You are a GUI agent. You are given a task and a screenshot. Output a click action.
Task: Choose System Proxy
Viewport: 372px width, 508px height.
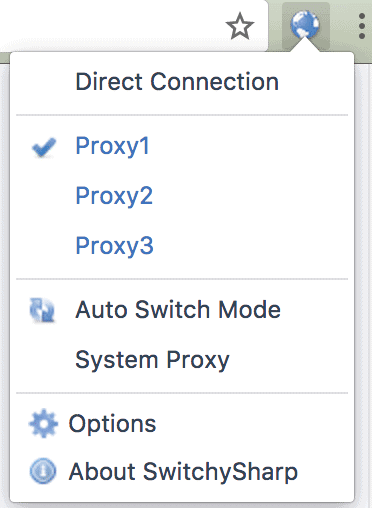152,360
